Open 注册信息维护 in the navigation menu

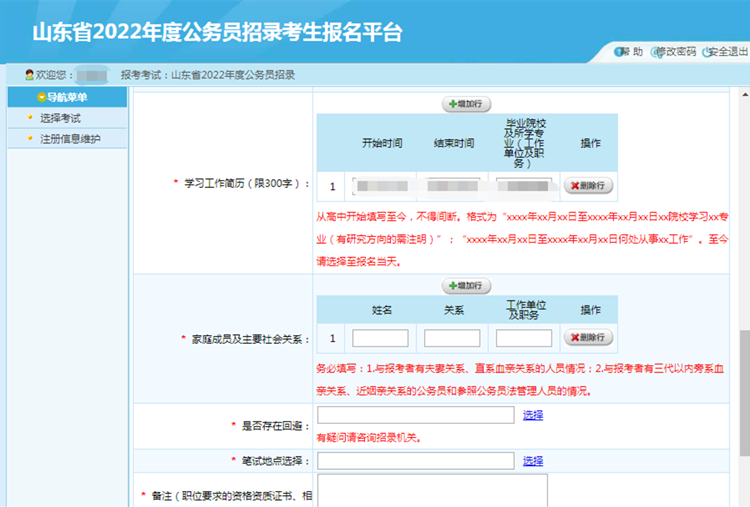pos(70,138)
